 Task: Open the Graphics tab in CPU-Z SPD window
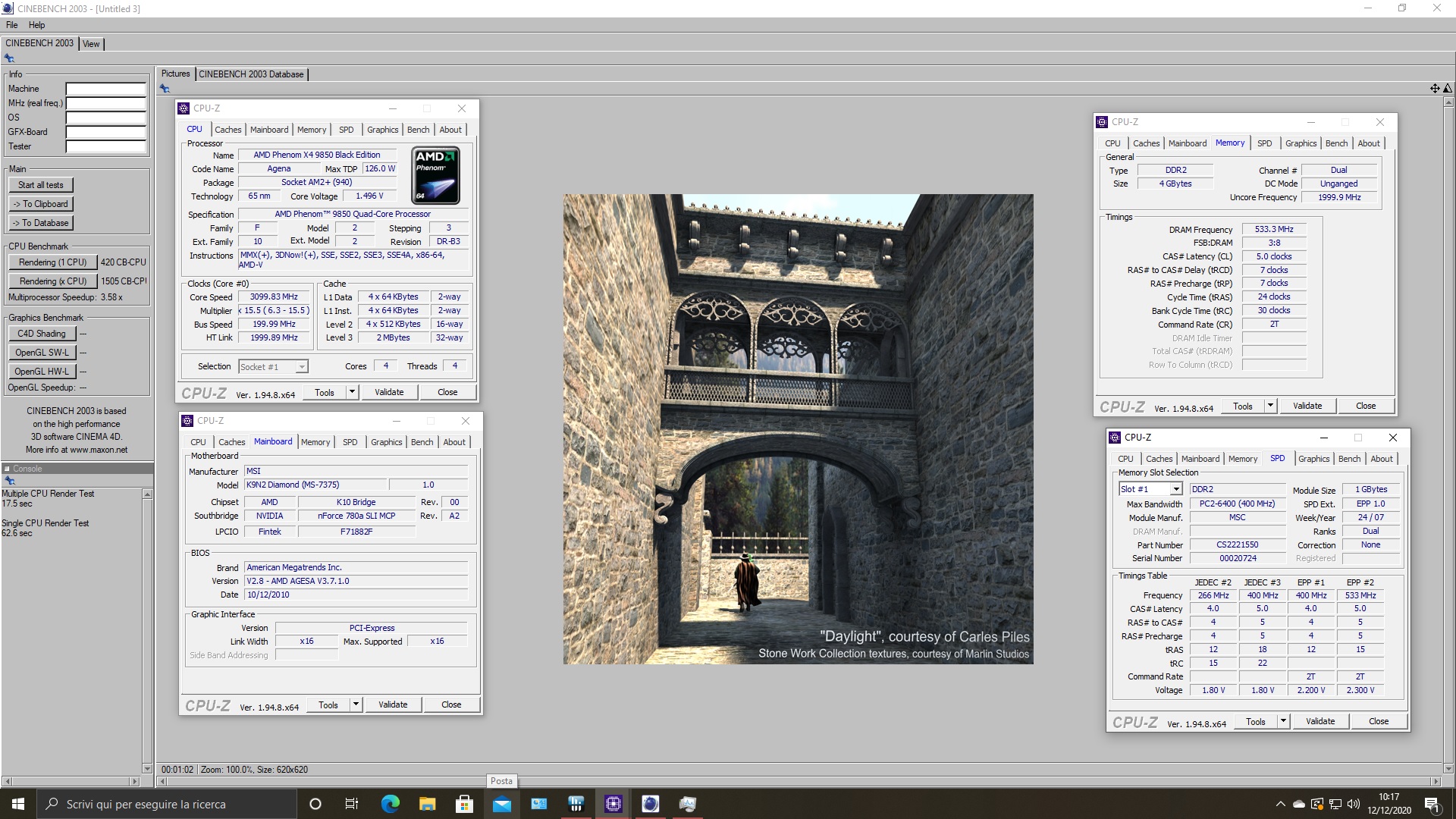(1313, 459)
